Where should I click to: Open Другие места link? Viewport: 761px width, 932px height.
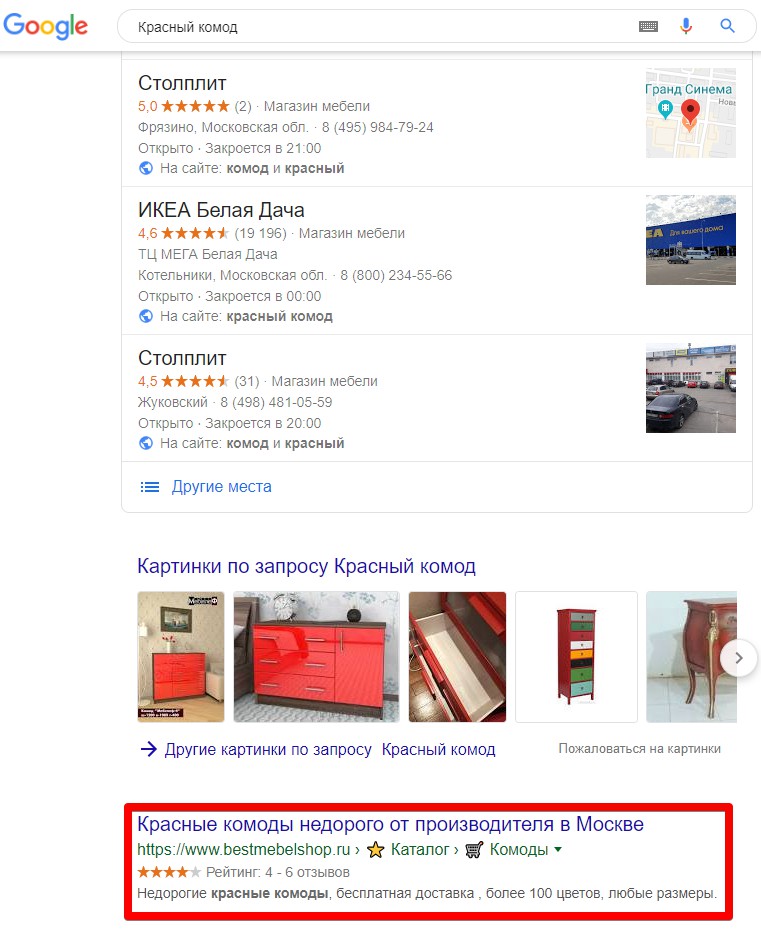221,487
